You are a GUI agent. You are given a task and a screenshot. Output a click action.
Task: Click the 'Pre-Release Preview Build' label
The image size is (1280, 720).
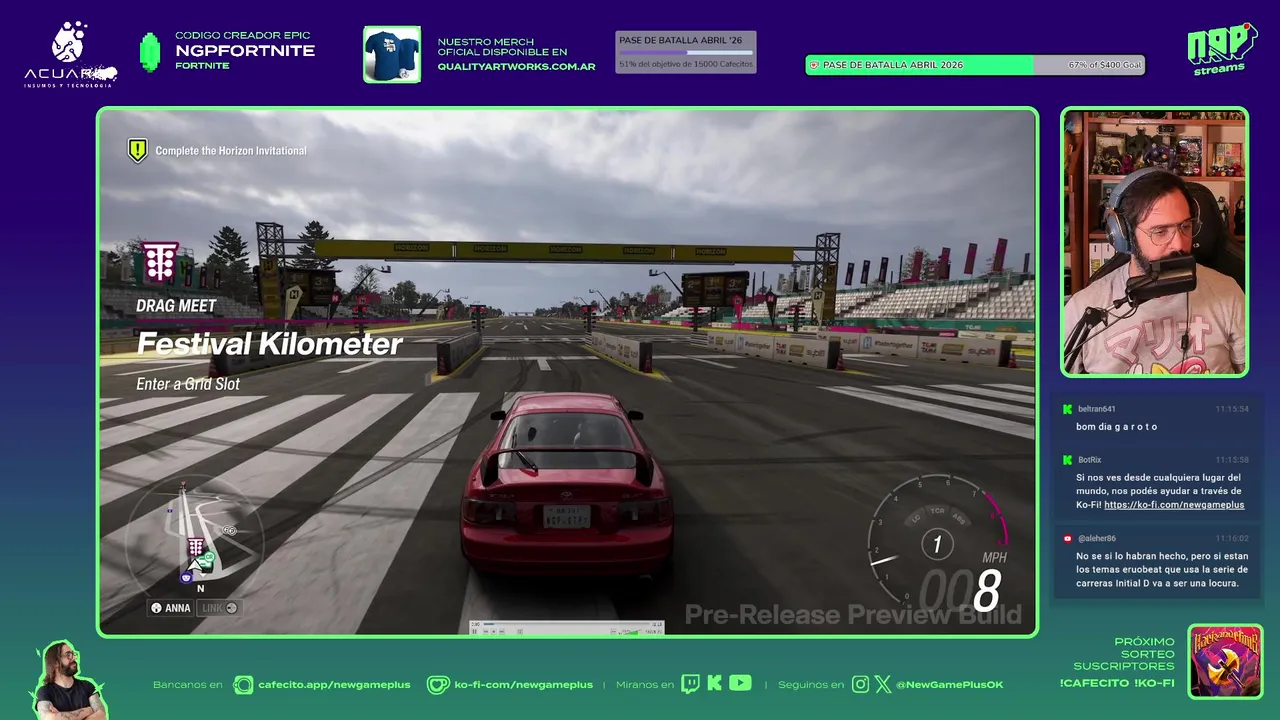click(853, 614)
